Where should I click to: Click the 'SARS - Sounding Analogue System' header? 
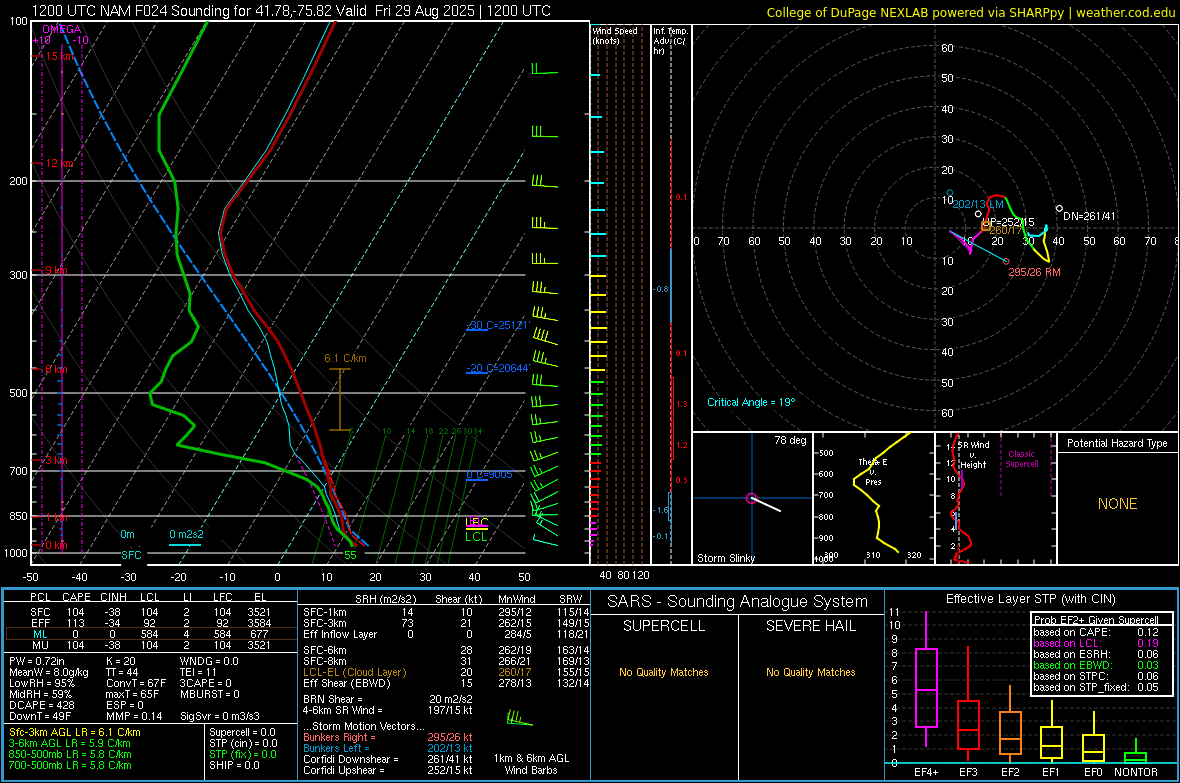tap(738, 602)
